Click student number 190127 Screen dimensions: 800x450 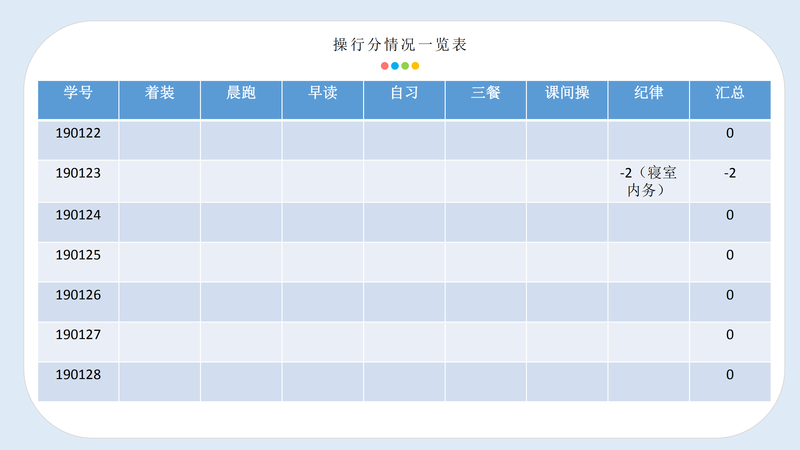click(x=78, y=335)
